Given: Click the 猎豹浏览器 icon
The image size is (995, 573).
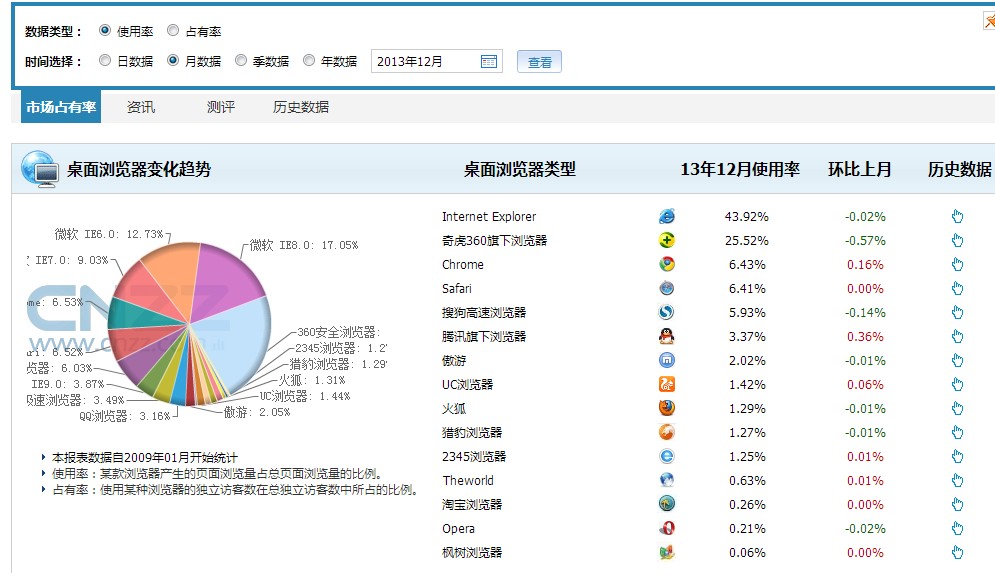Looking at the screenshot, I should click(x=666, y=432).
